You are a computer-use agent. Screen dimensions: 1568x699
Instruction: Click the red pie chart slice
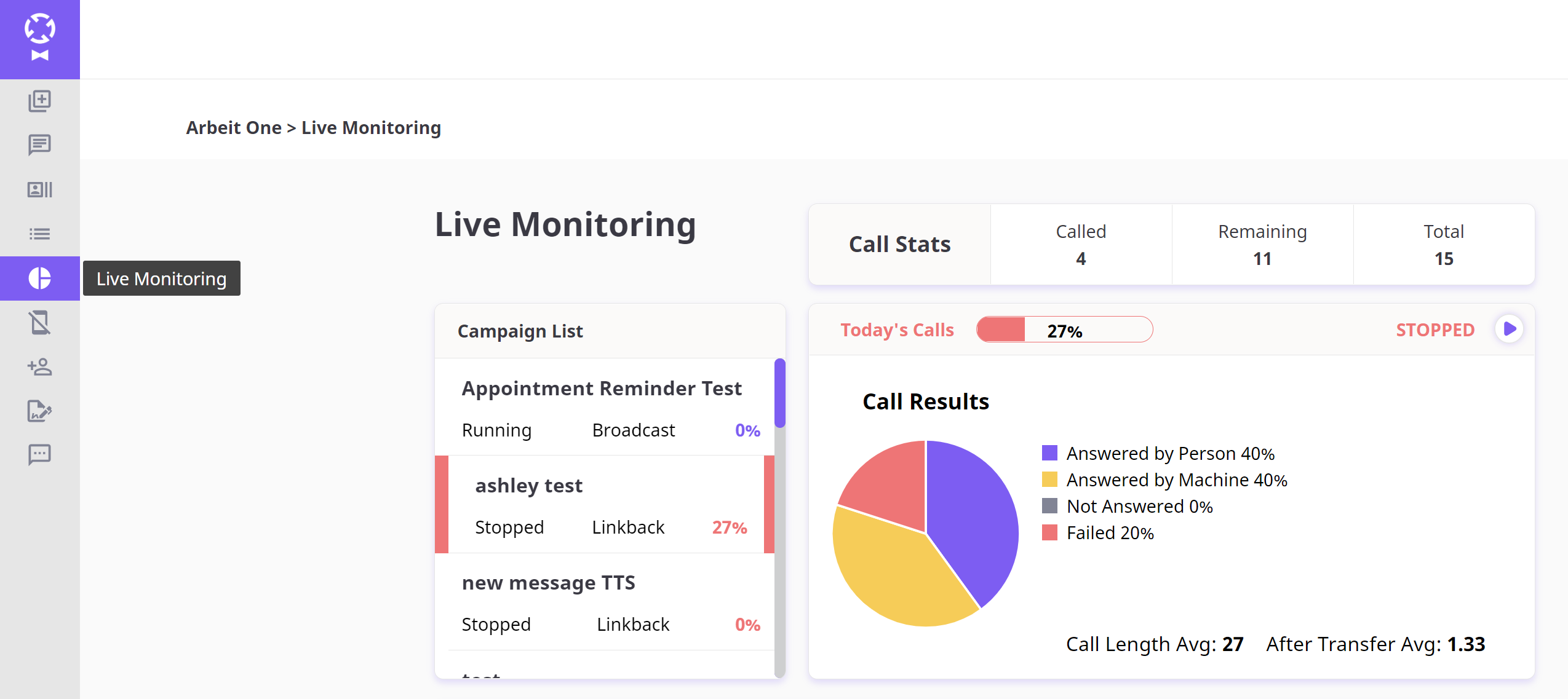[x=892, y=486]
